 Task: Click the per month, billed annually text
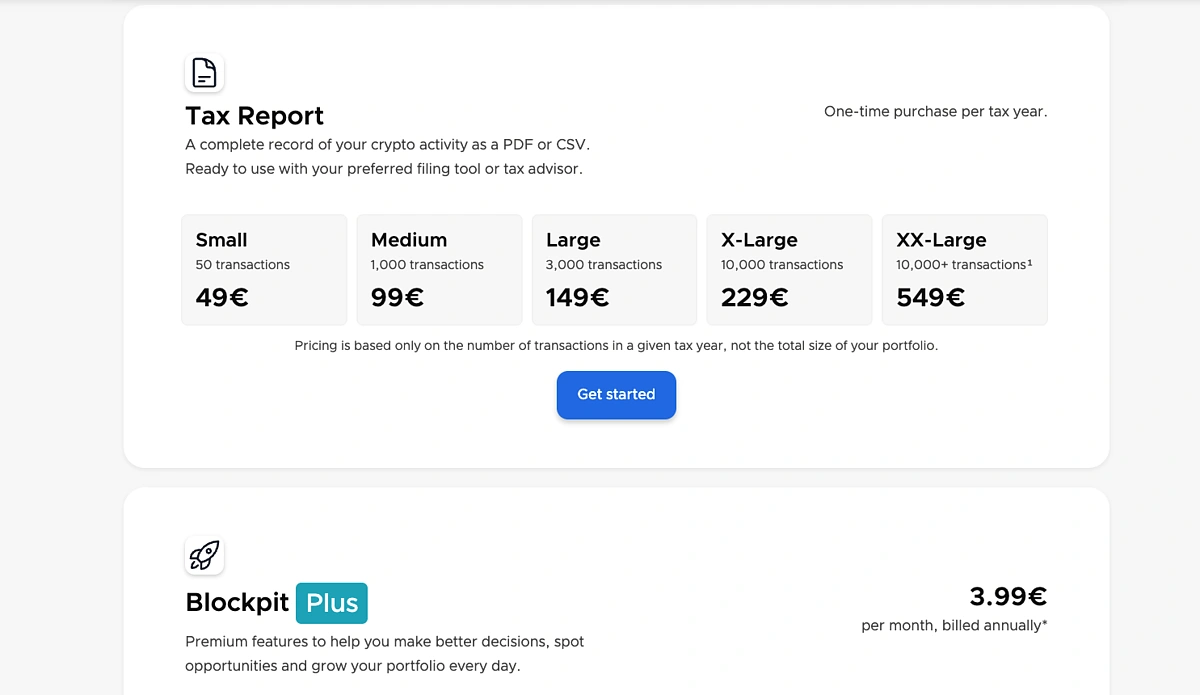[x=953, y=625]
